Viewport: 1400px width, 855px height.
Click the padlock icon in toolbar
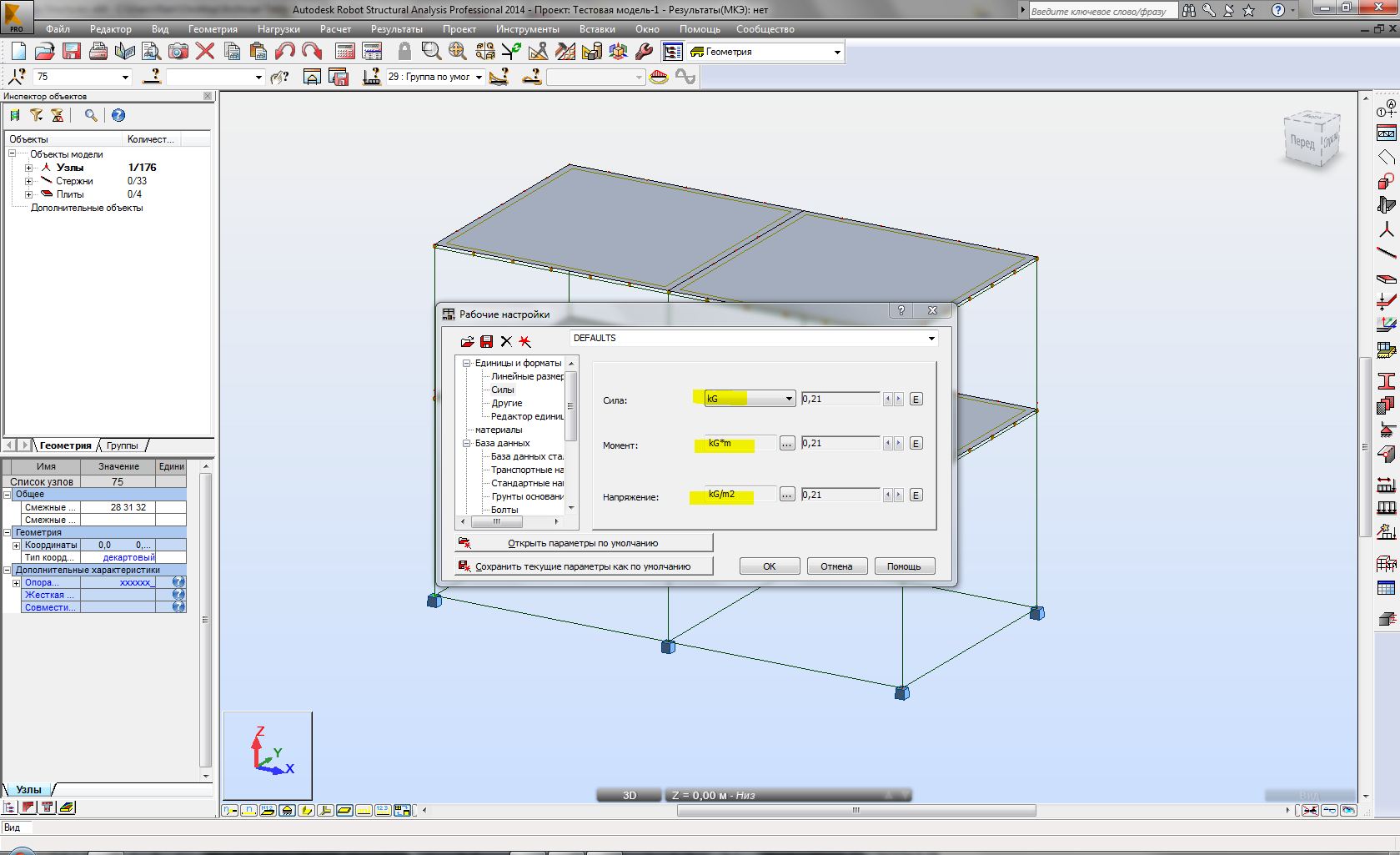pyautogui.click(x=404, y=52)
